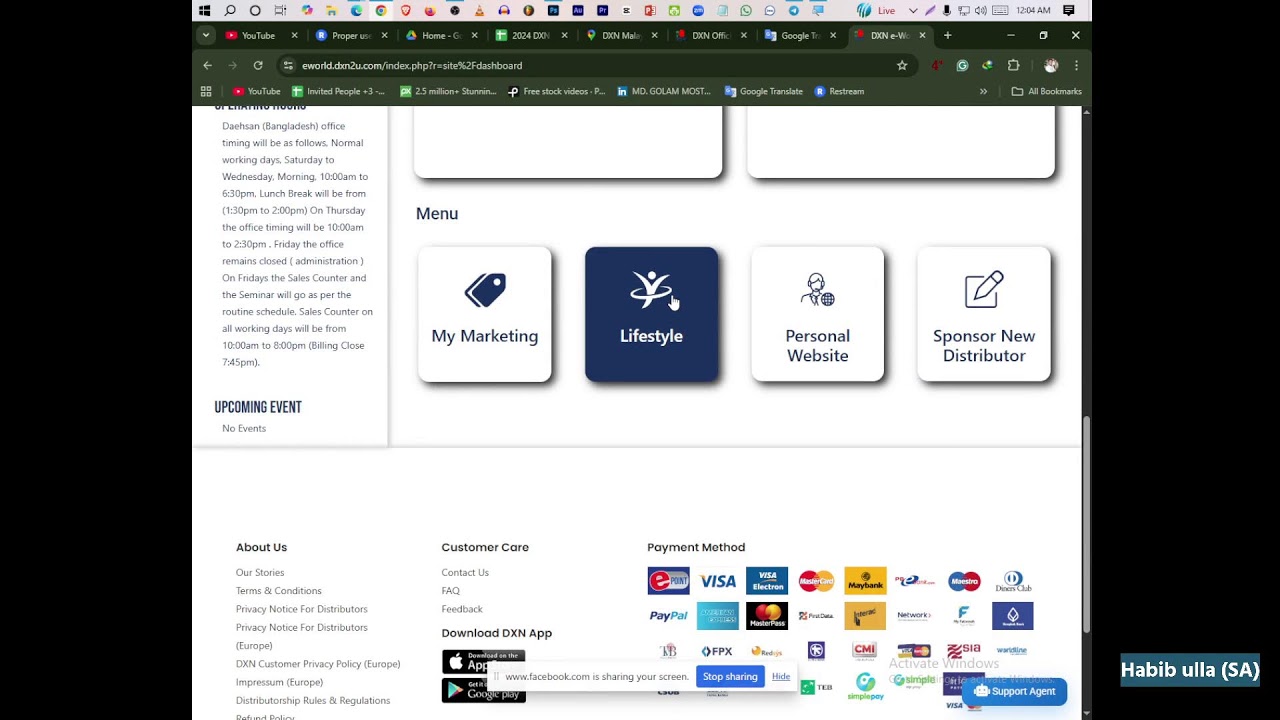
Task: Click the FPX payment logo
Action: pyautogui.click(x=718, y=651)
